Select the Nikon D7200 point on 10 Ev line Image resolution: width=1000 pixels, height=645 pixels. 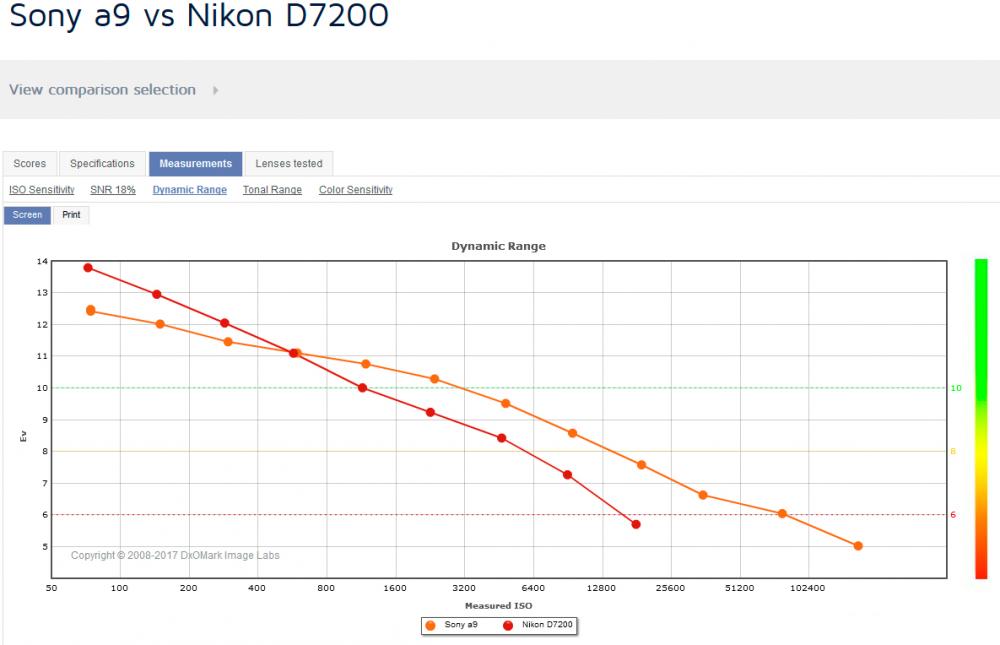362,388
